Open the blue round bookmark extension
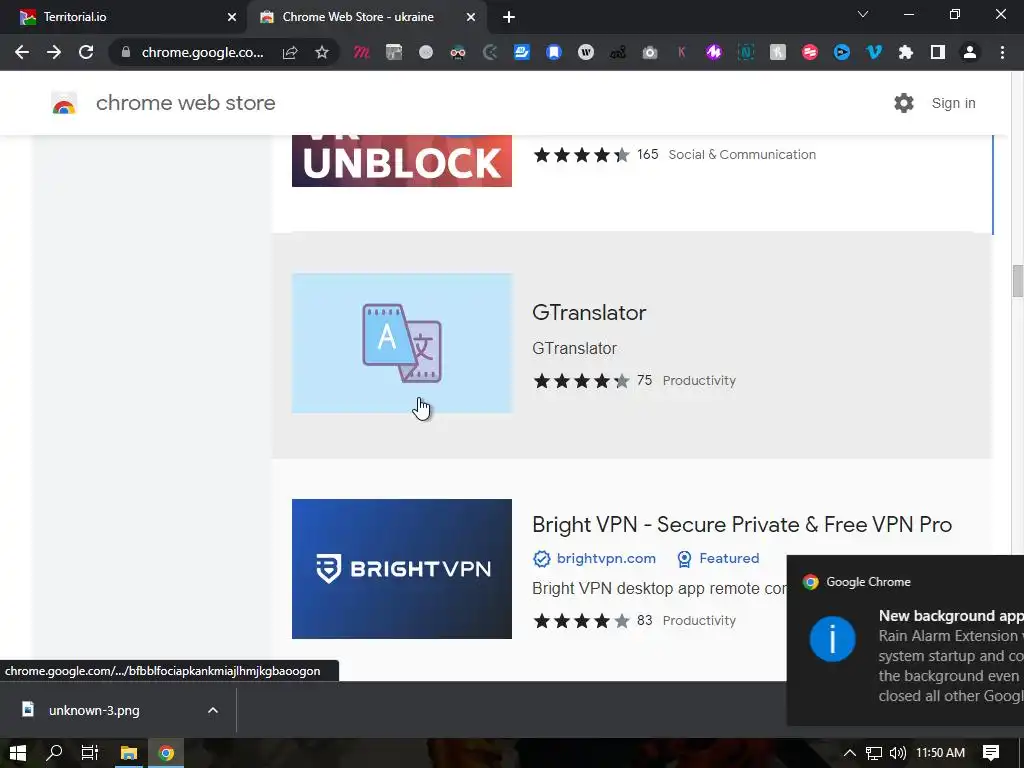Viewport: 1024px width, 768px height. point(554,52)
